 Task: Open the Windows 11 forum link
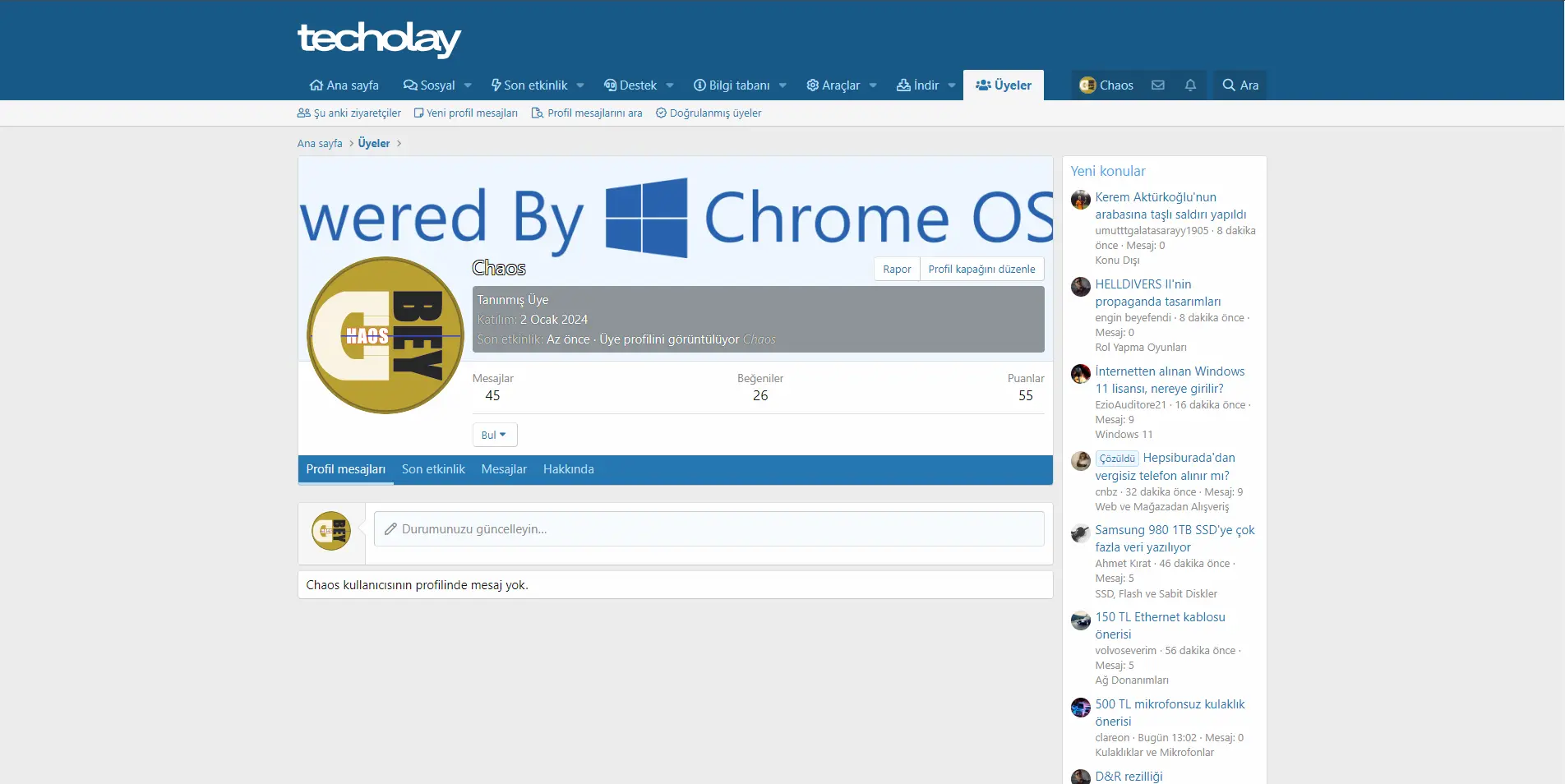coord(1124,435)
